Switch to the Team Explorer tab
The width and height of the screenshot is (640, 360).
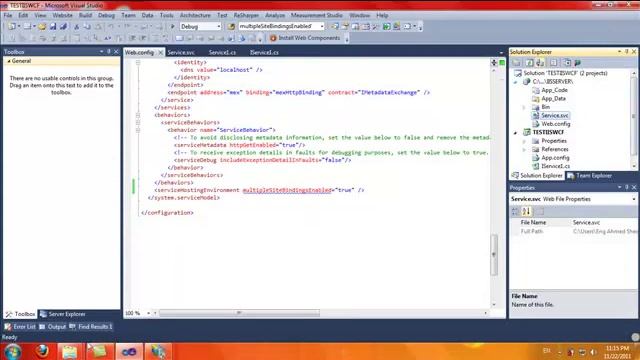[x=589, y=176]
